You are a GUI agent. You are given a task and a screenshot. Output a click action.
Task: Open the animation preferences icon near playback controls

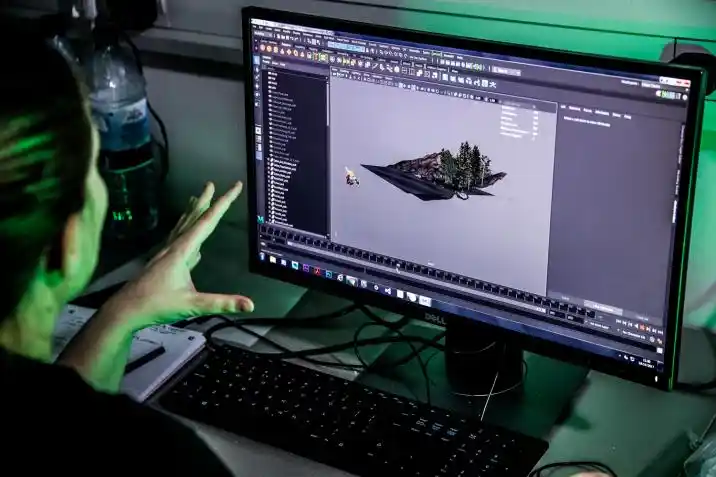pos(660,341)
